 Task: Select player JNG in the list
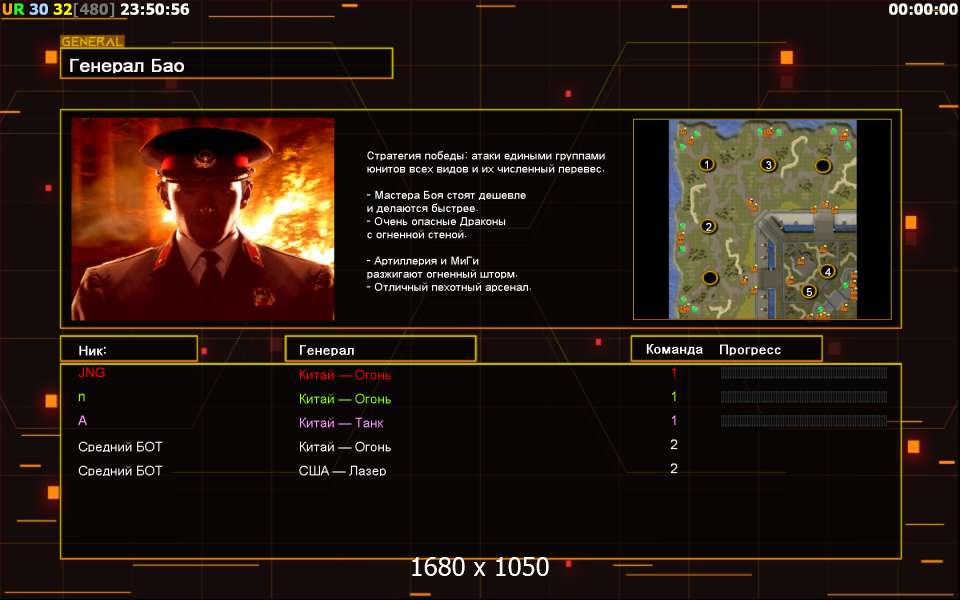[x=91, y=373]
